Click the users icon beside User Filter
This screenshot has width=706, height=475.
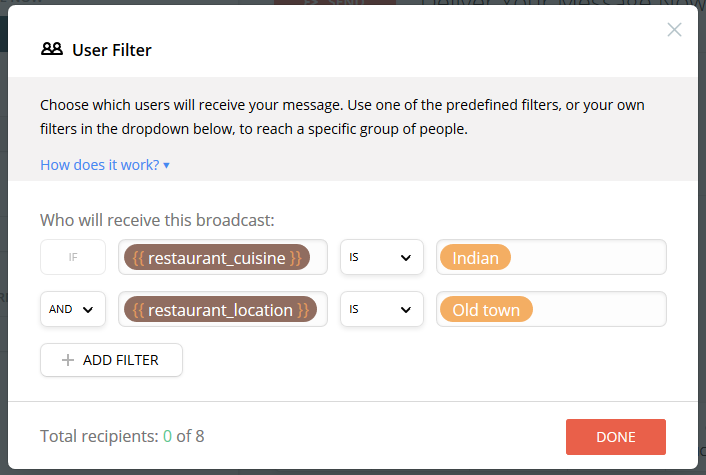coord(52,49)
